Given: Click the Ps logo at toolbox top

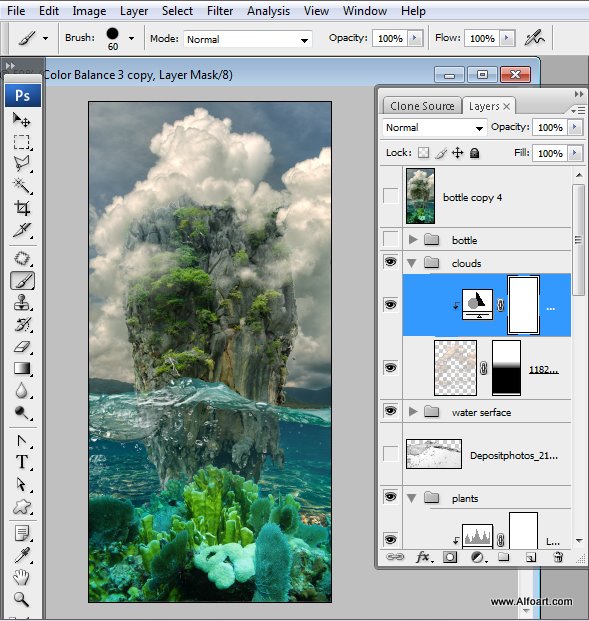Looking at the screenshot, I should point(23,95).
